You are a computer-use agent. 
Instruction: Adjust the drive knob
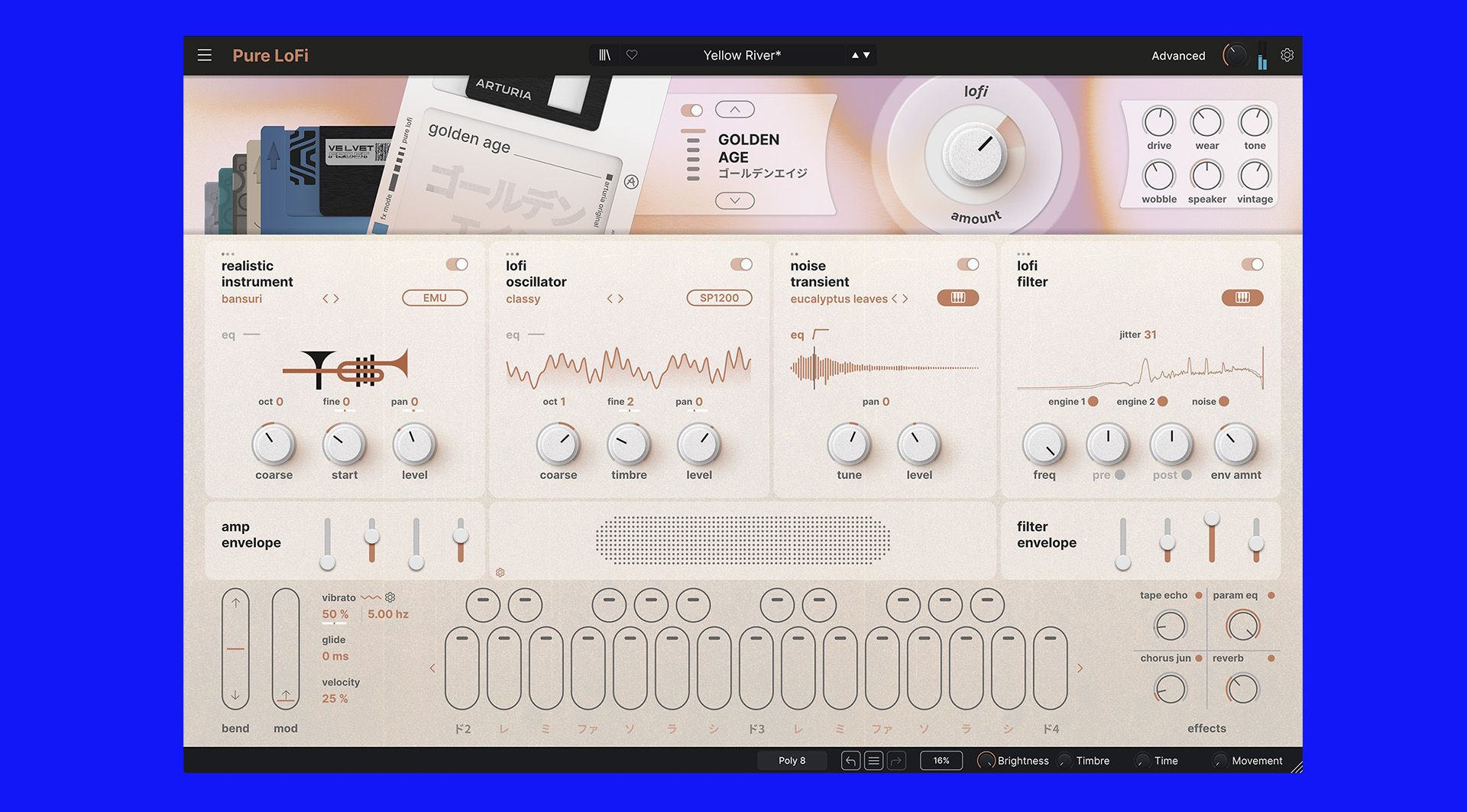tap(1159, 122)
